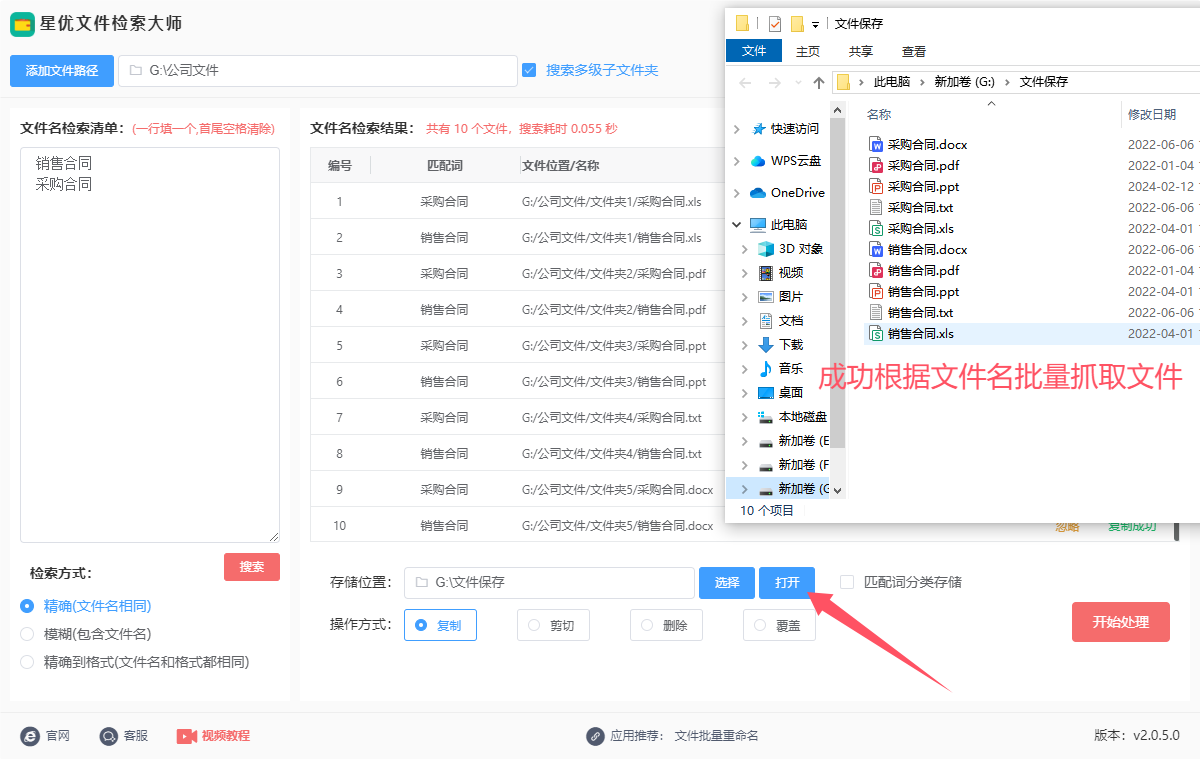Toggle 匹配词分类存储 checkbox

[847, 582]
